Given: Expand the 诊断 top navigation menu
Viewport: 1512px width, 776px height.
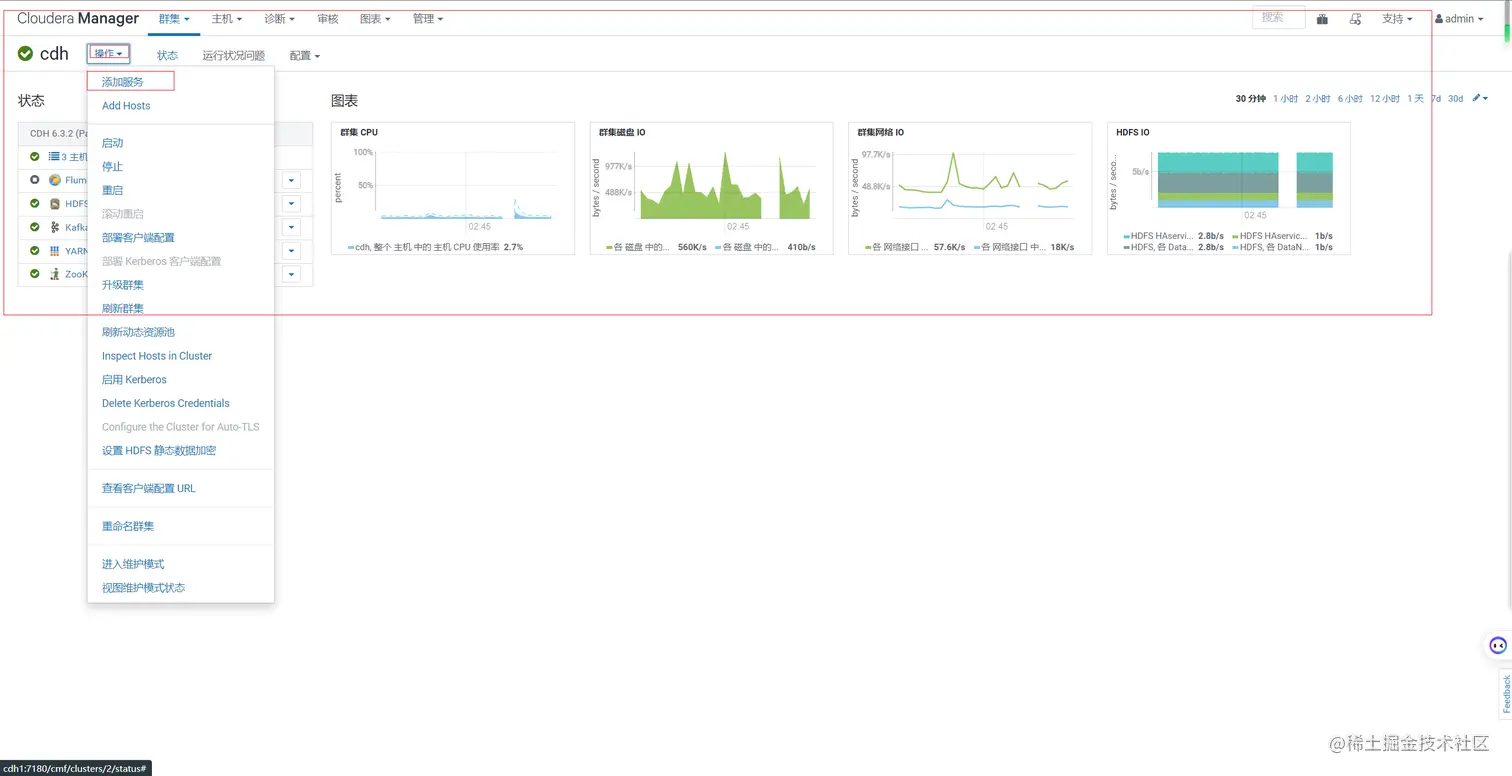Looking at the screenshot, I should click(x=280, y=19).
